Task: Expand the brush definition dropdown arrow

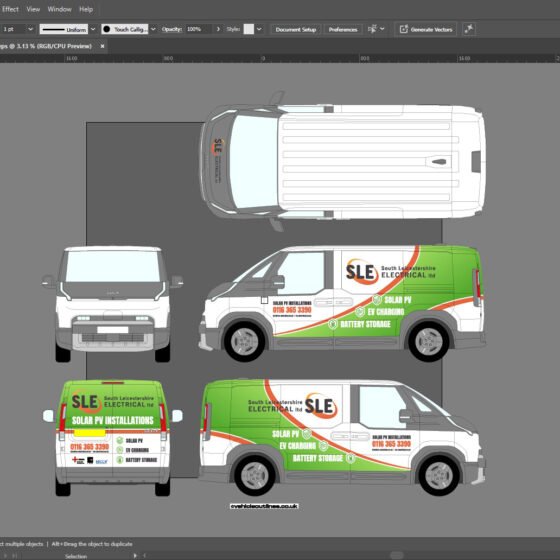Action: click(153, 29)
